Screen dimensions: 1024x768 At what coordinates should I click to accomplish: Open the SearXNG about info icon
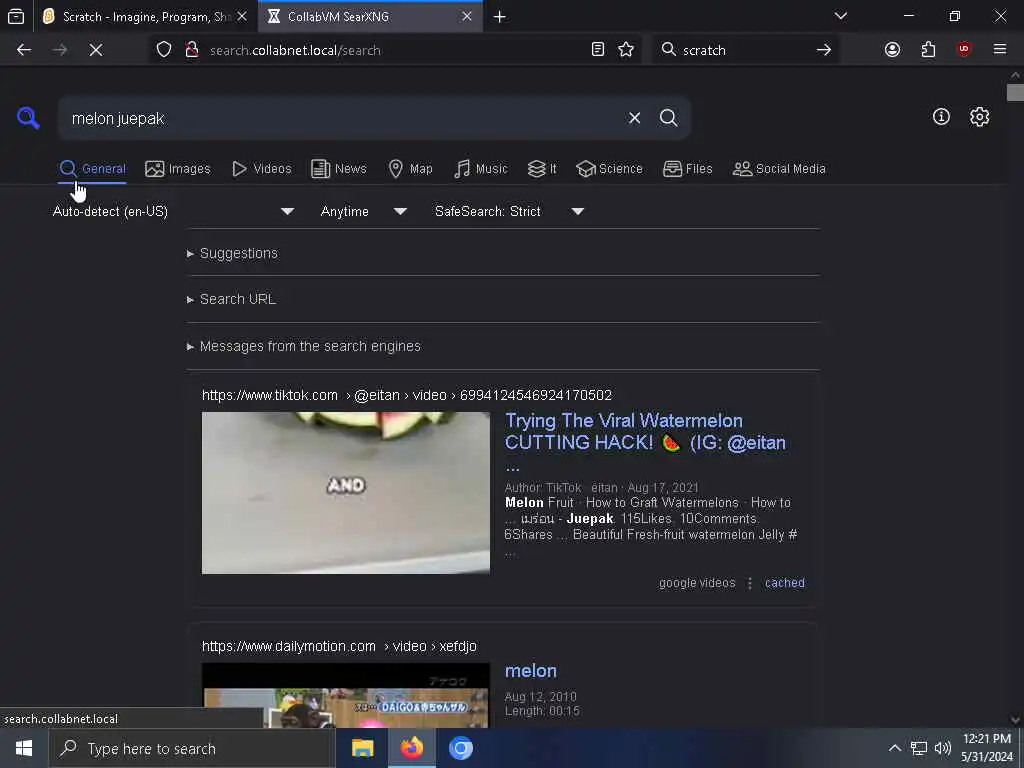click(x=941, y=117)
